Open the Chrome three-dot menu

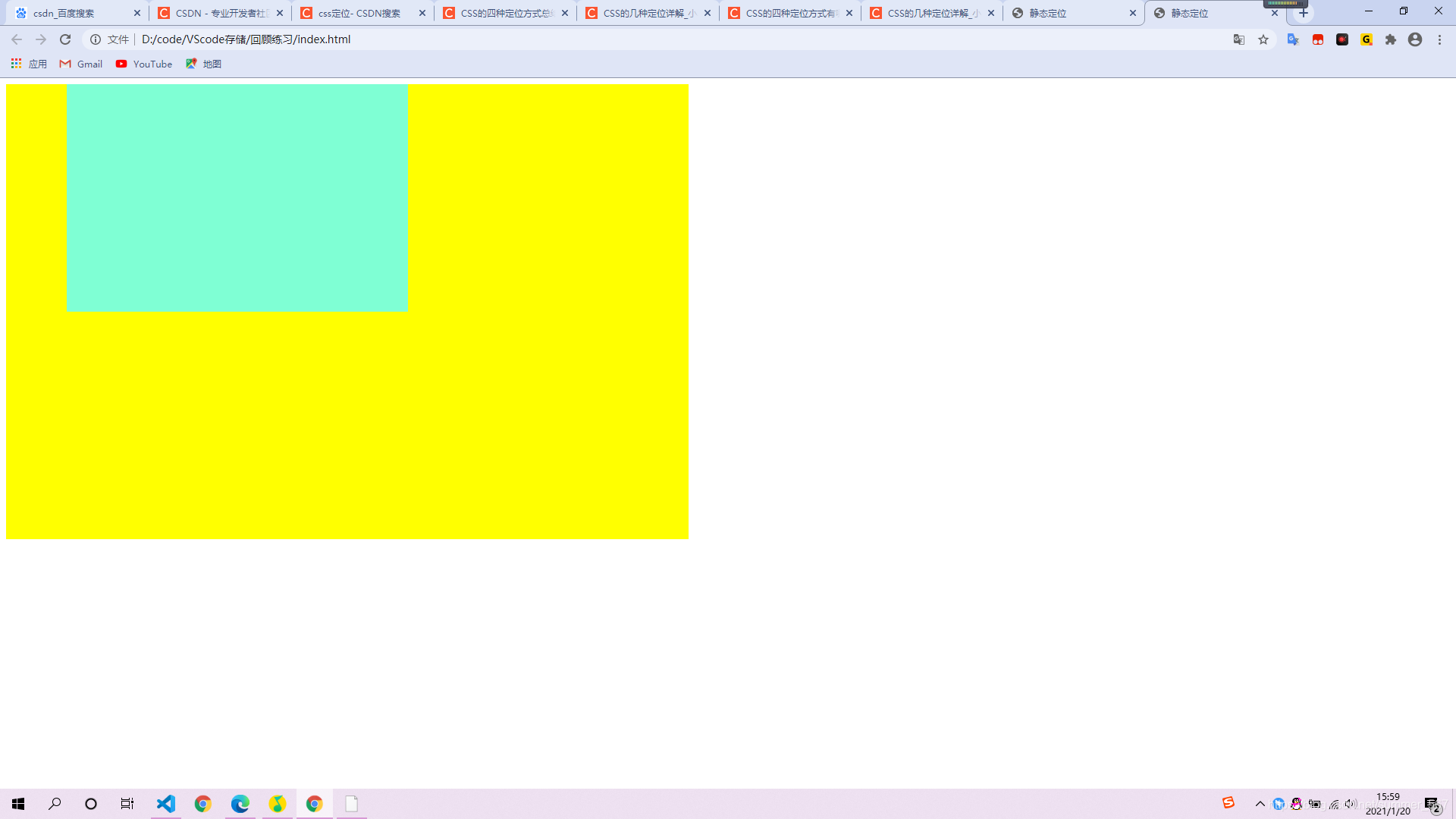1439,39
